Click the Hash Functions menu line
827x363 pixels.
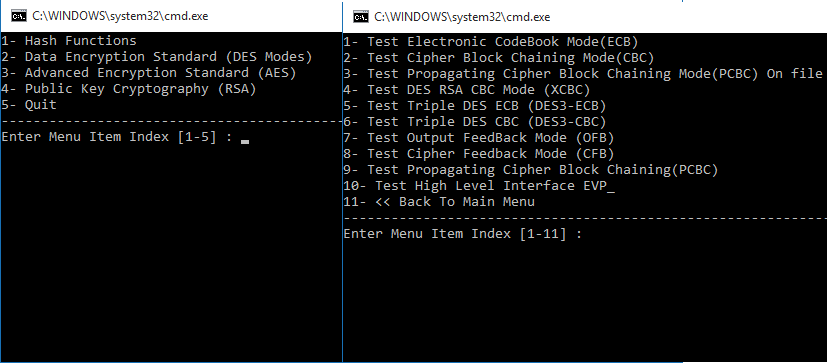(x=69, y=41)
